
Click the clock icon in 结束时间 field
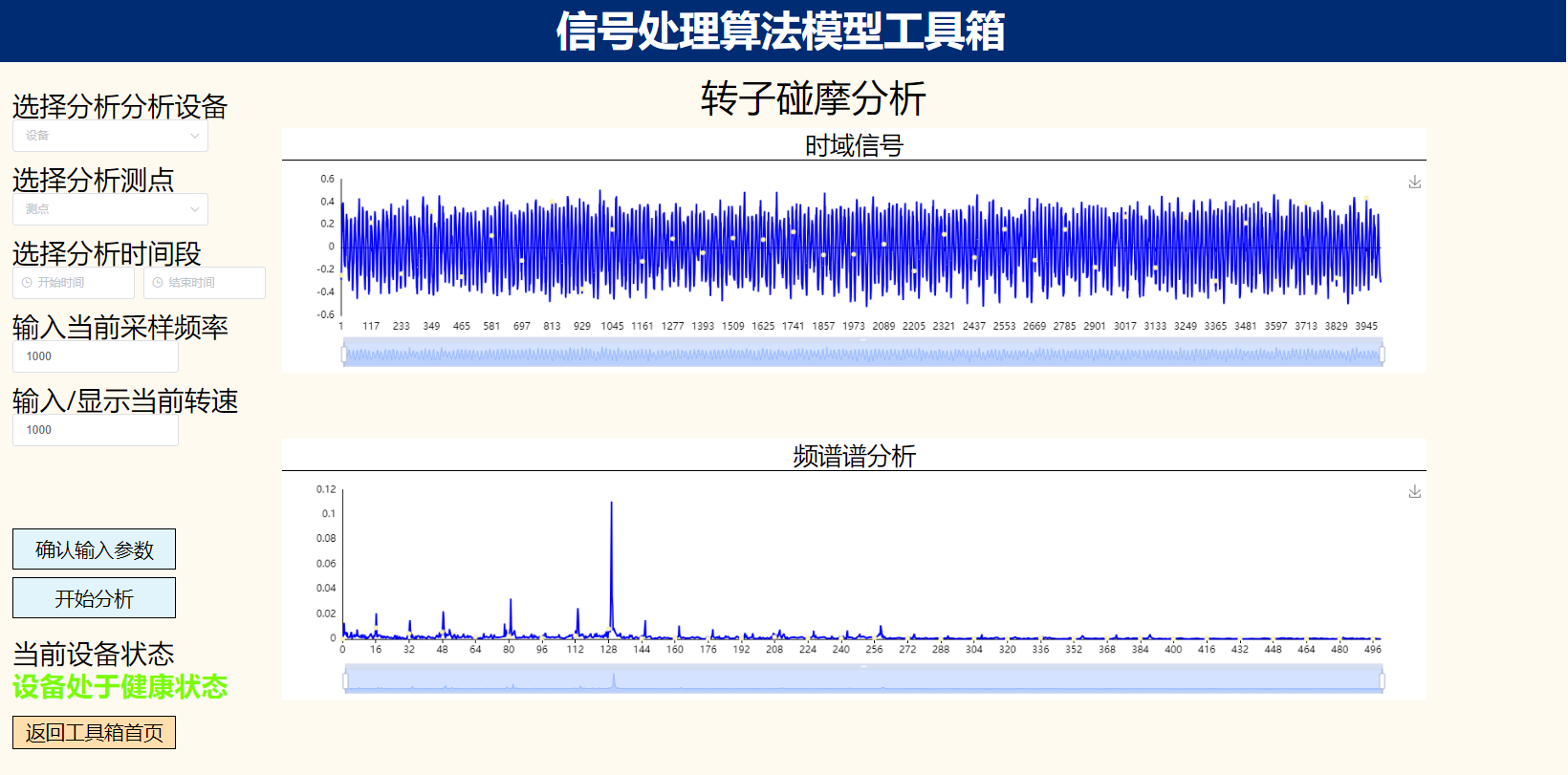tap(158, 283)
